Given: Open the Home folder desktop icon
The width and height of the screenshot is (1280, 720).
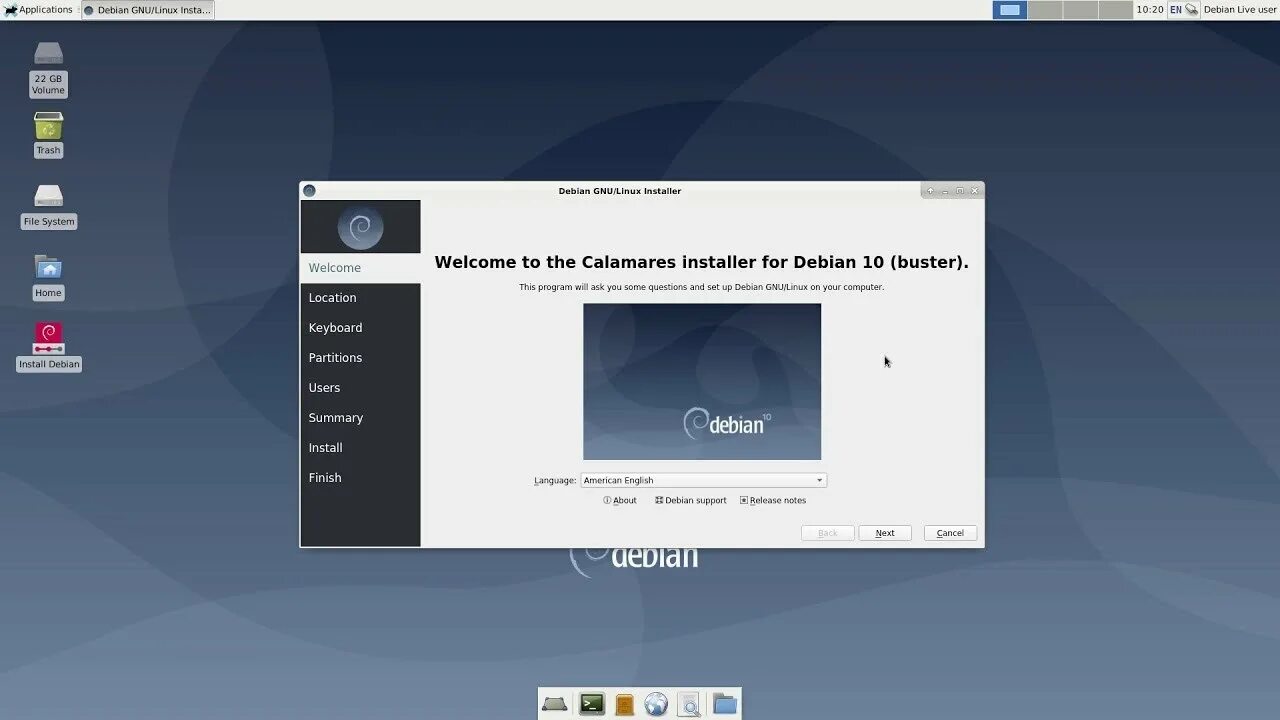Looking at the screenshot, I should 48,276.
